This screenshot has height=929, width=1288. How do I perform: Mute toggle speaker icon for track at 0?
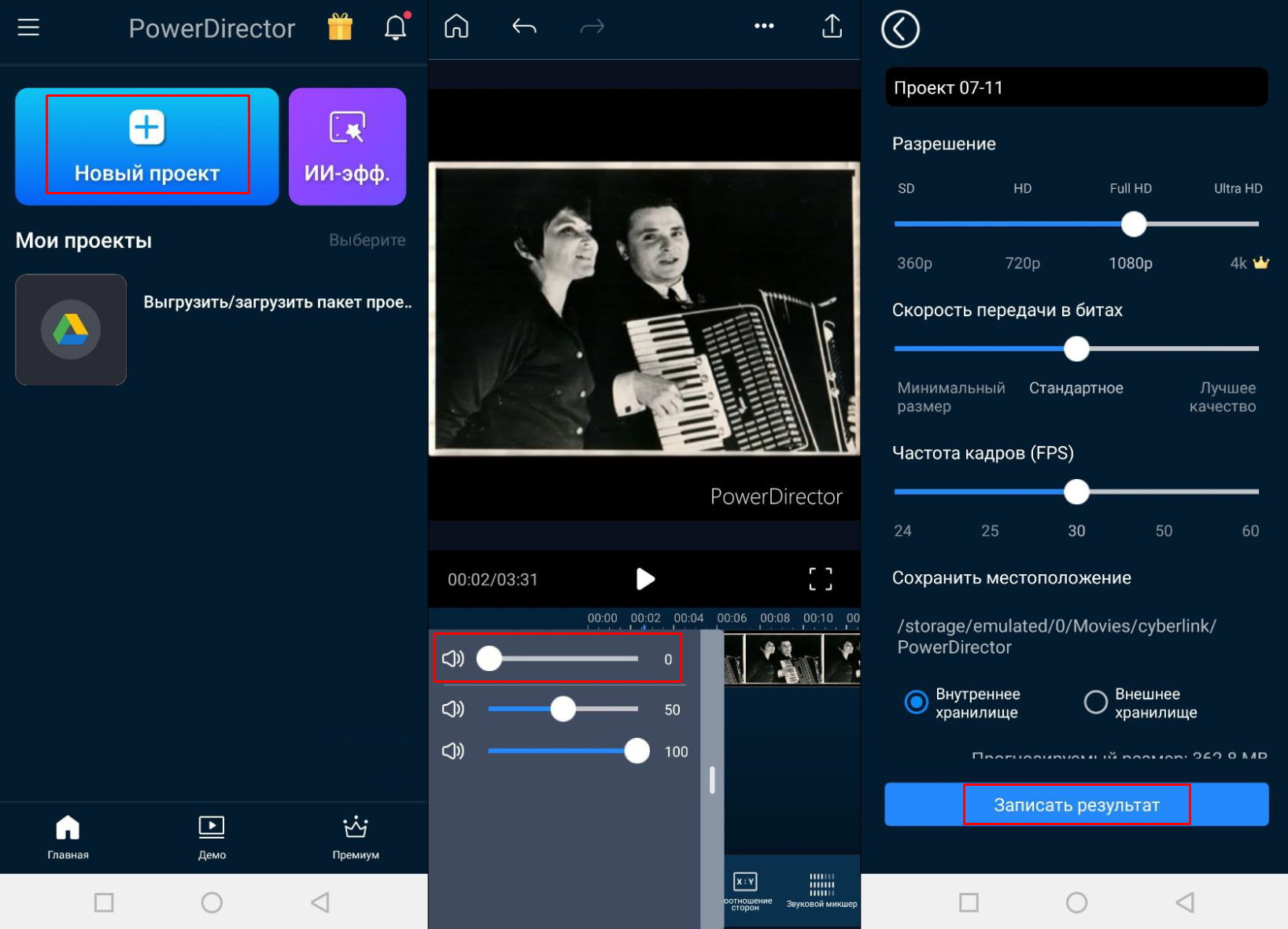[453, 658]
